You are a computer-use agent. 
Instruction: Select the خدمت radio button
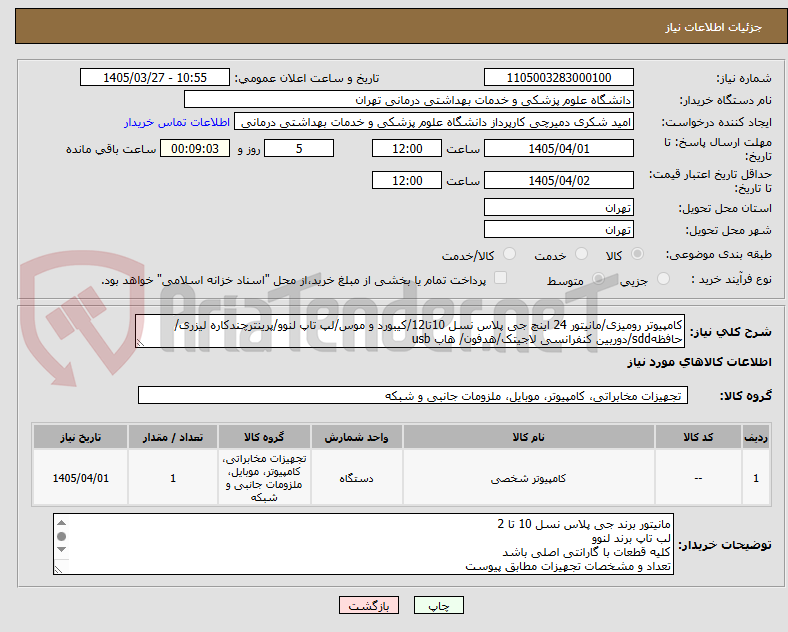(581, 254)
